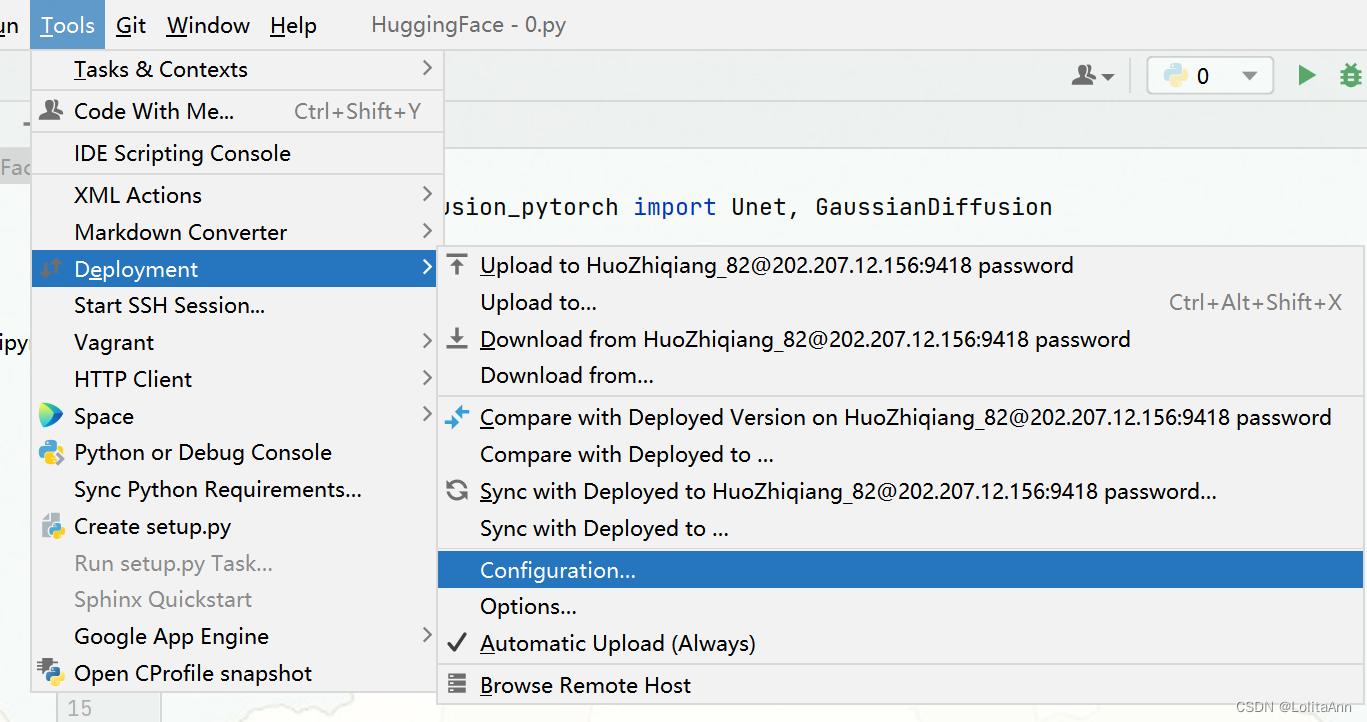
Task: Choose Sync with Deployed to ...
Action: click(900, 528)
